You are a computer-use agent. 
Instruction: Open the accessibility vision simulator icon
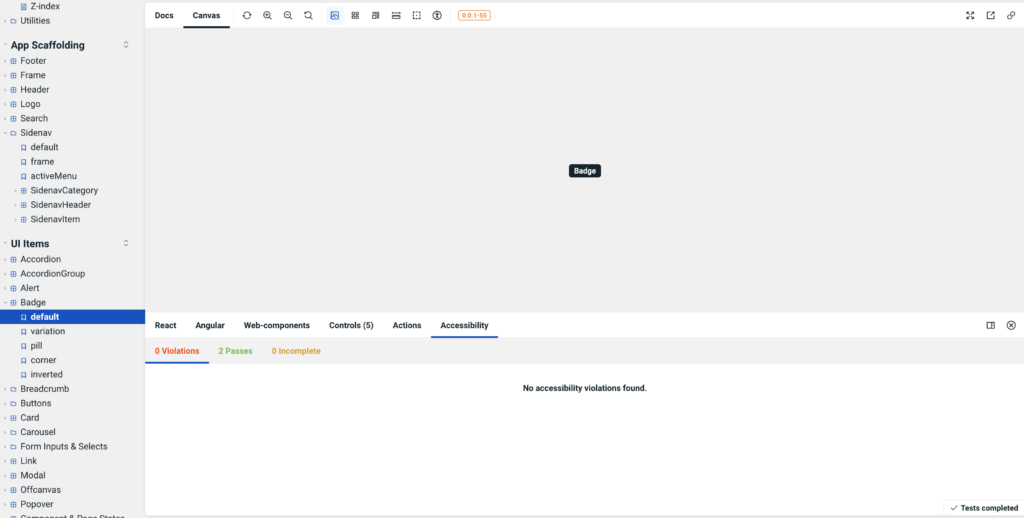pos(437,16)
